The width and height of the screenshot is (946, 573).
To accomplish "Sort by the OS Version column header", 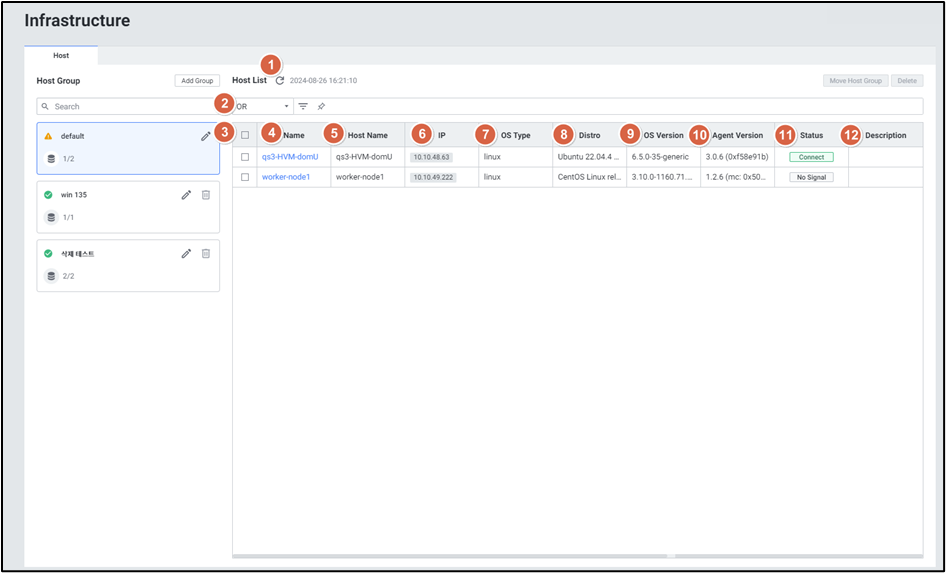I will [x=663, y=135].
